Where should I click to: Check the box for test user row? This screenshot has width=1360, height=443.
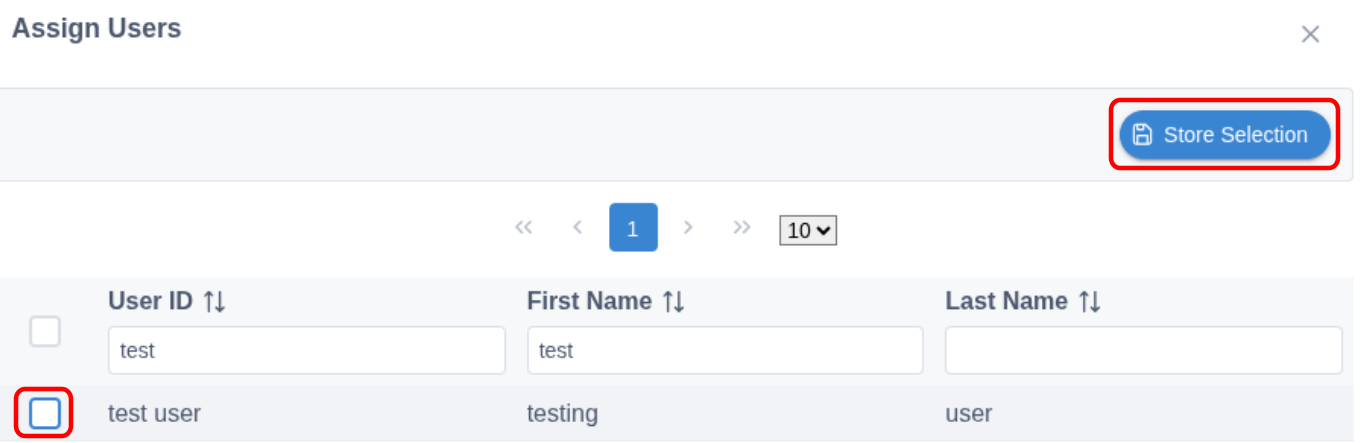[x=45, y=413]
